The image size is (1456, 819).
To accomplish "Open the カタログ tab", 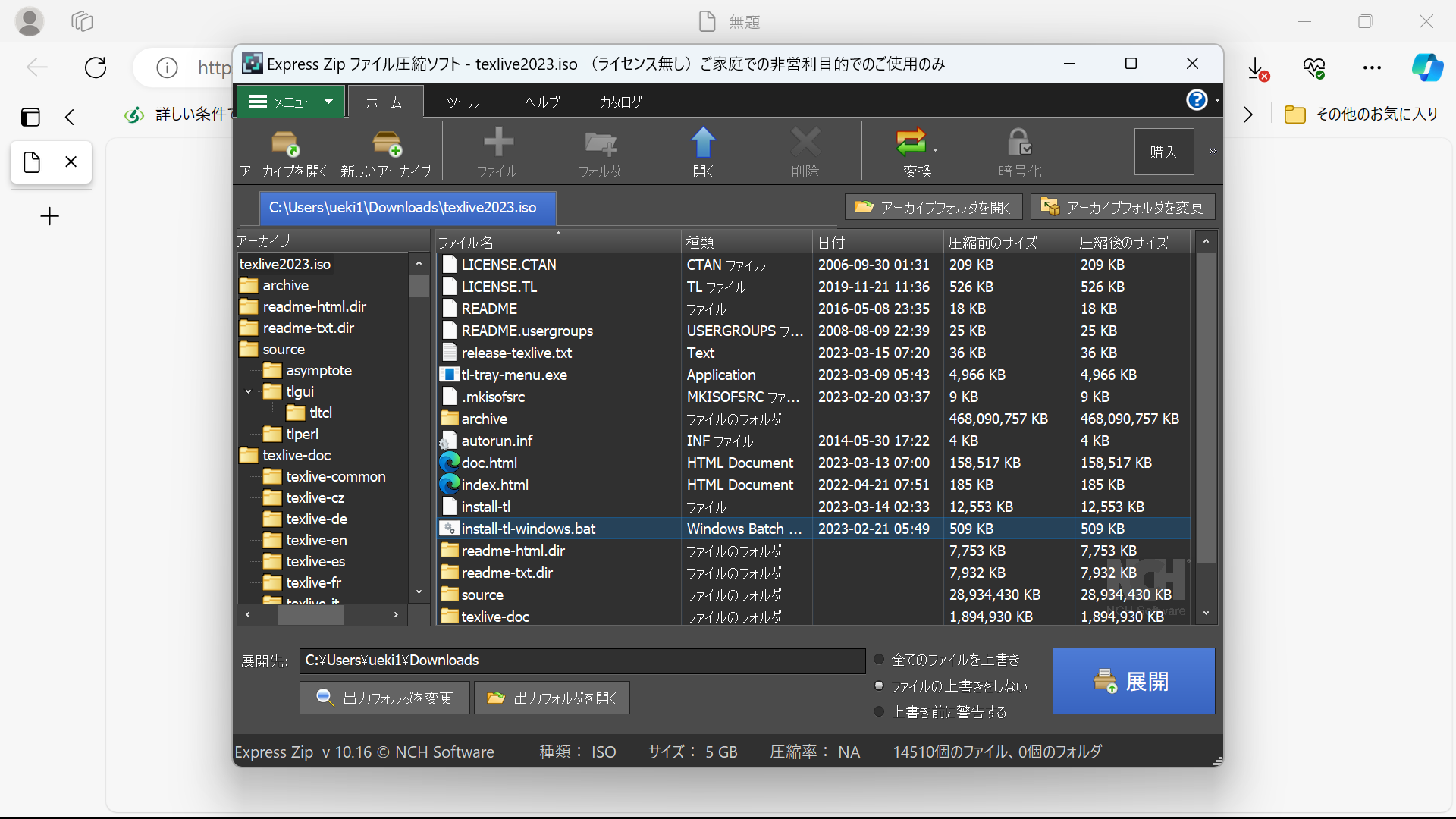I will click(x=620, y=101).
